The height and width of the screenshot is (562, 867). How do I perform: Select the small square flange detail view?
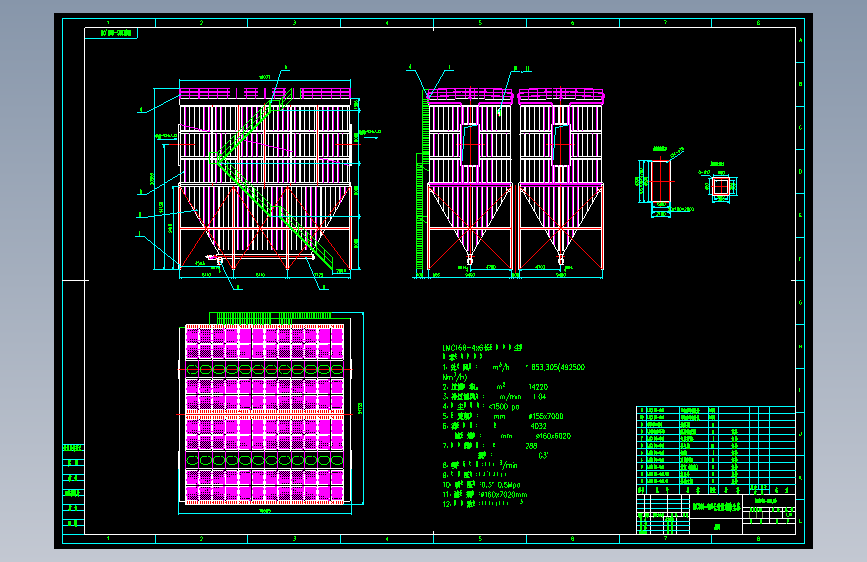(x=720, y=187)
